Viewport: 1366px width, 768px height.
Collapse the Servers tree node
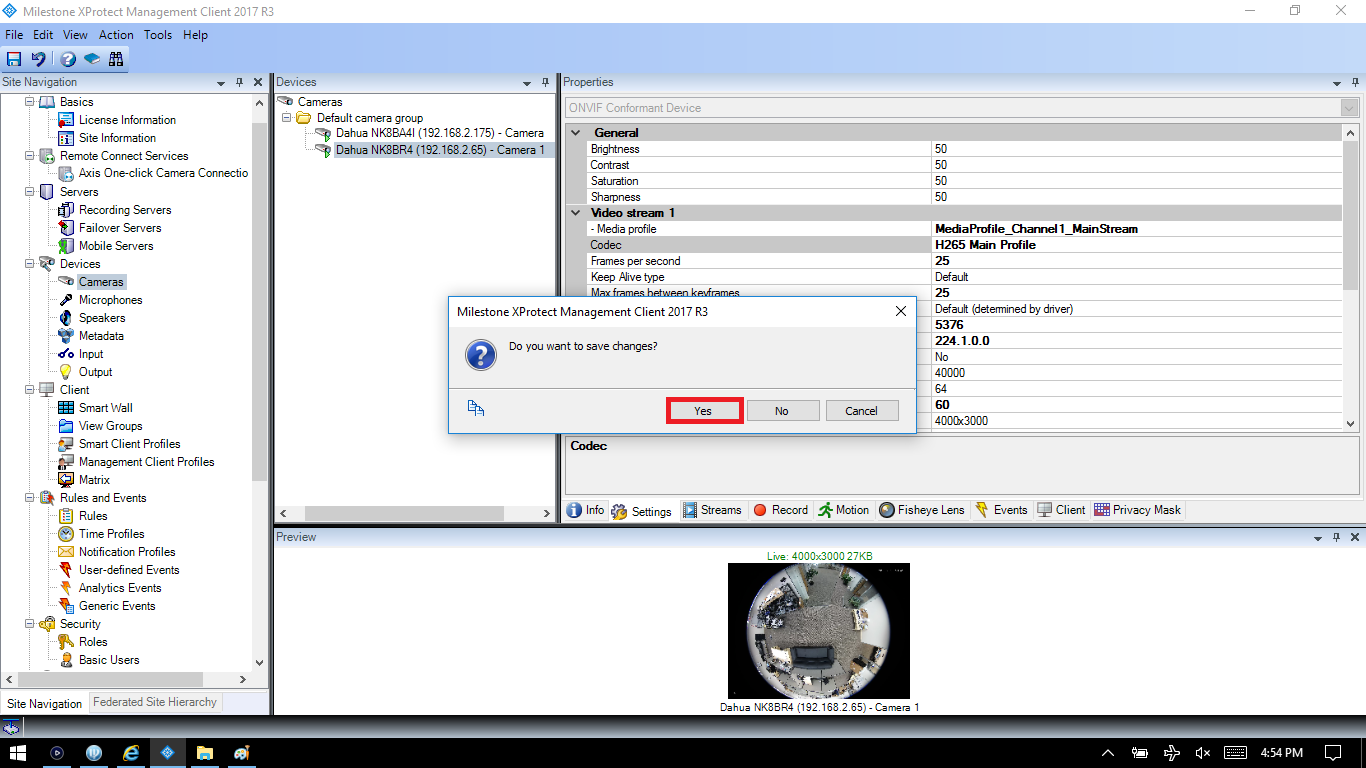click(29, 192)
